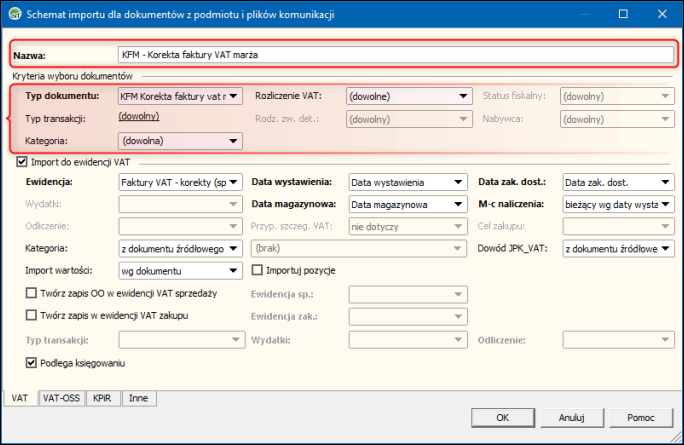Open the Typ dokumentu dropdown
The width and height of the screenshot is (684, 445).
(x=180, y=96)
